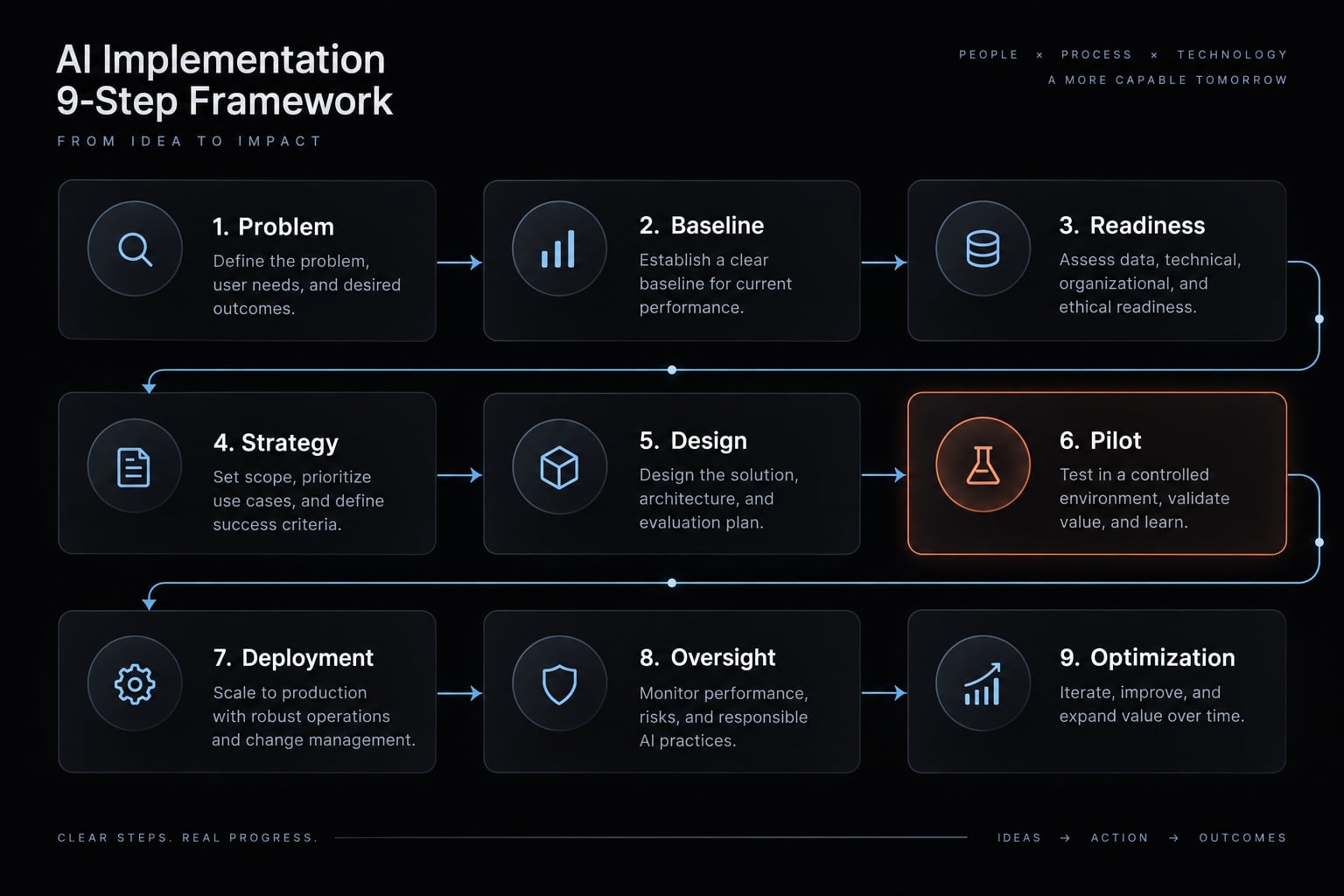Click the word "PEOPLE" in the header
Viewport: 1344px width, 896px height.
(x=989, y=54)
